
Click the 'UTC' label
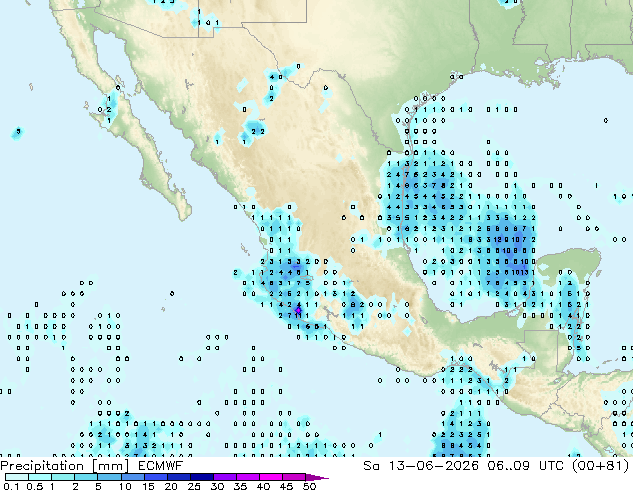tap(552, 466)
